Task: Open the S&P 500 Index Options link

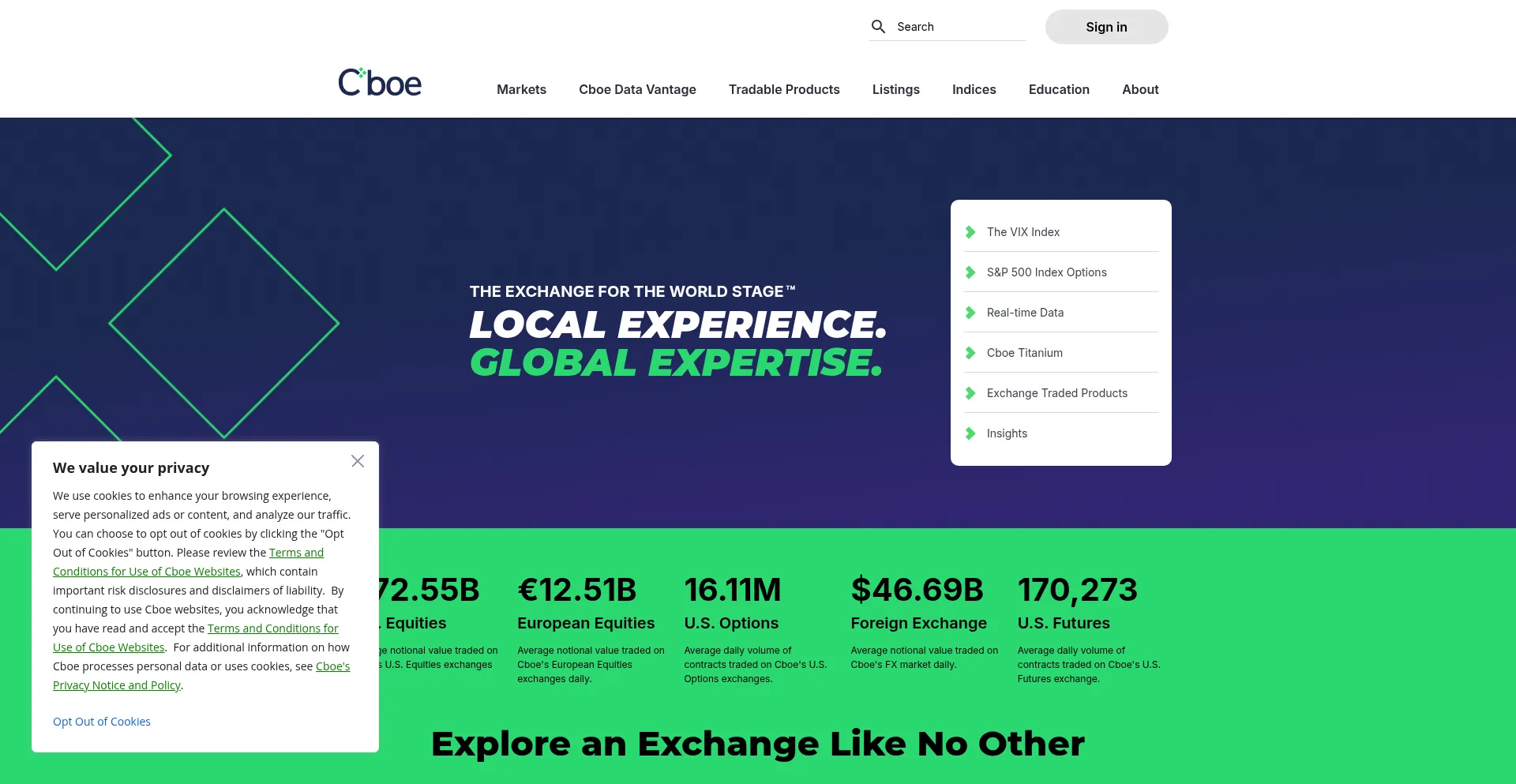Action: coord(1046,272)
